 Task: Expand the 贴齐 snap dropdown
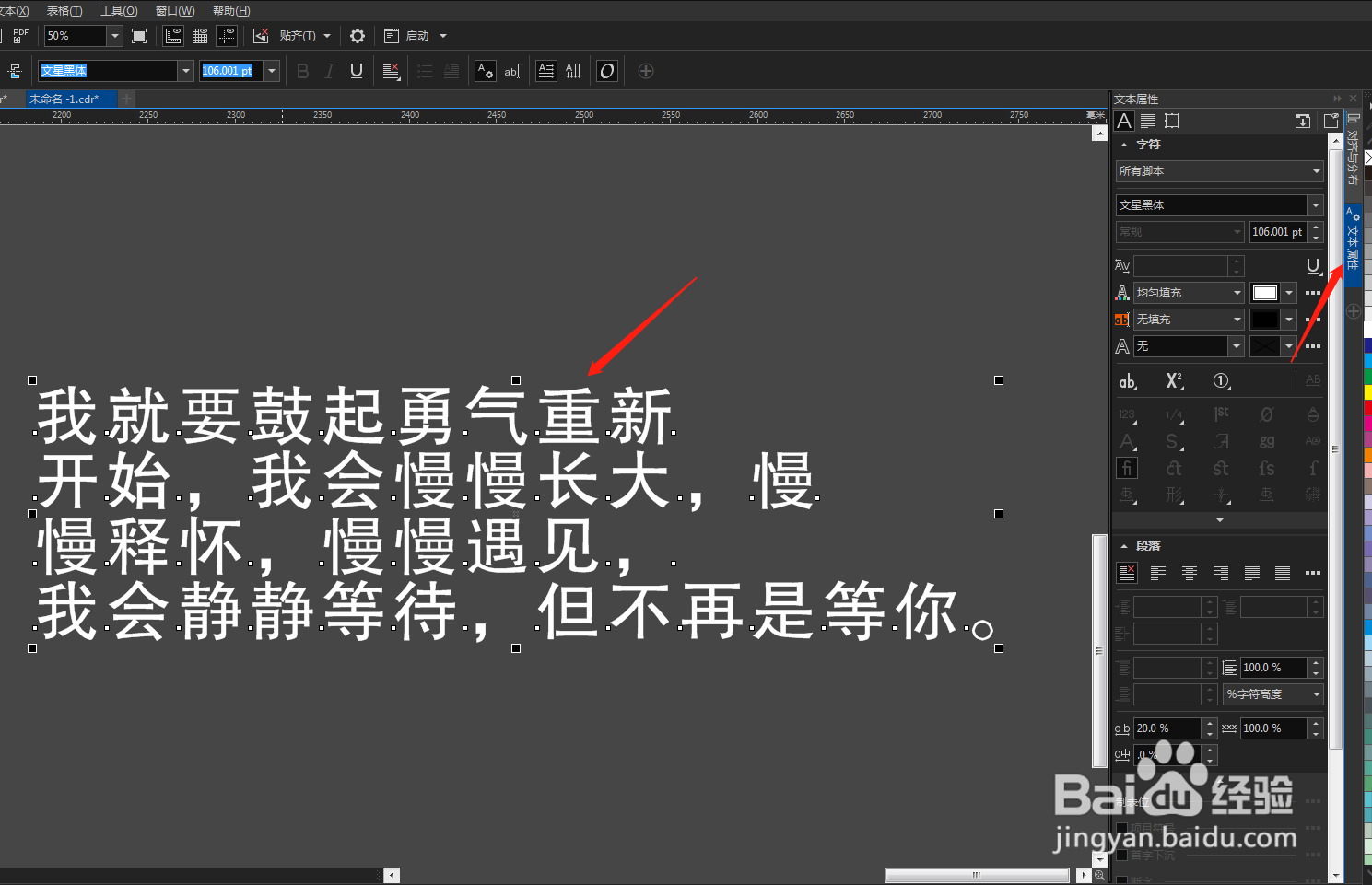(326, 36)
